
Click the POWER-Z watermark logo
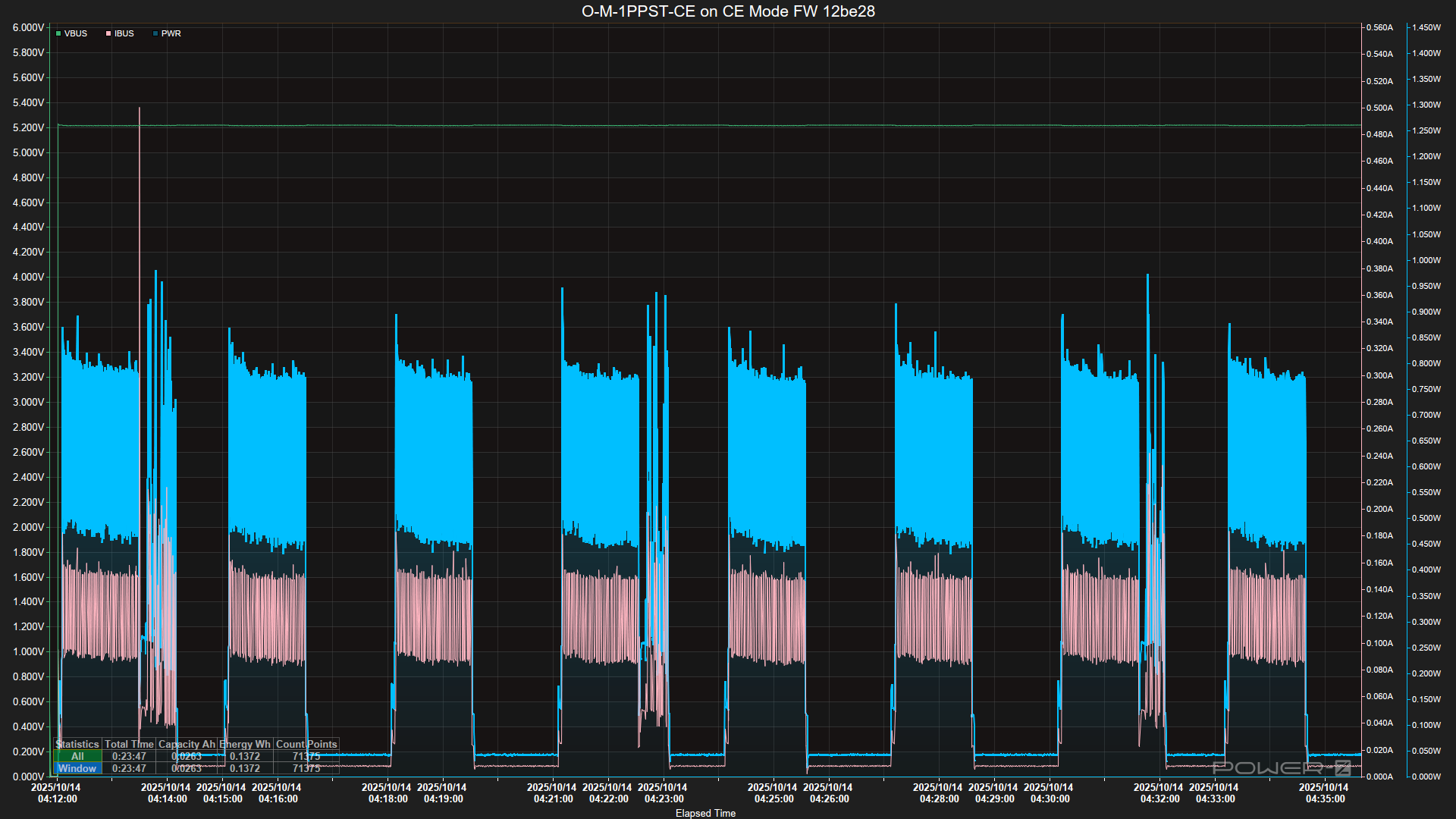pos(1281,767)
